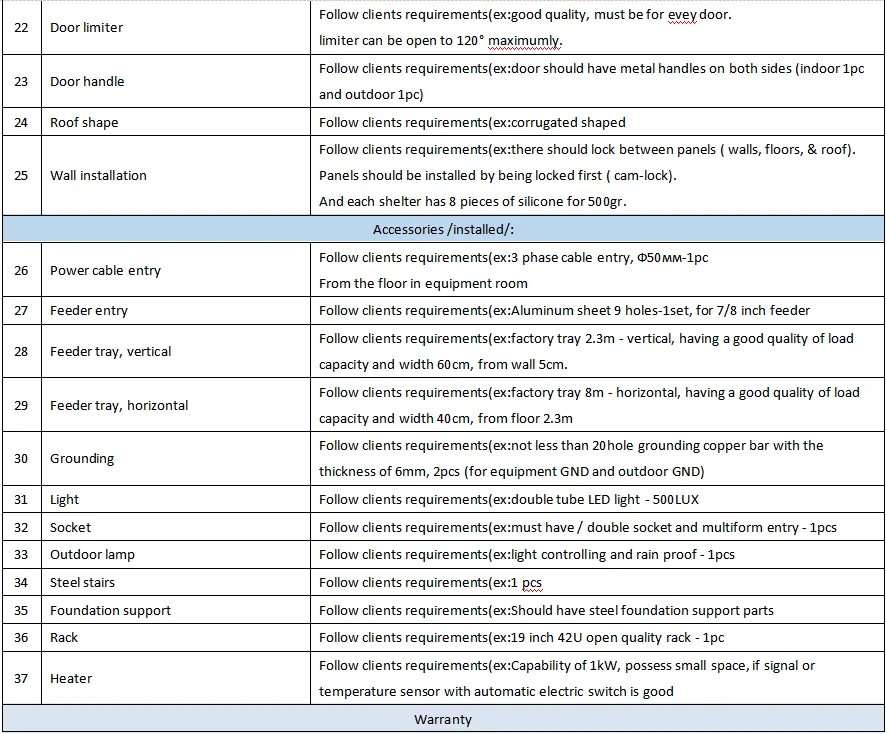
Task: Click the line 'And each shelter has 8 pieces of silicone'
Action: pyautogui.click(x=473, y=201)
